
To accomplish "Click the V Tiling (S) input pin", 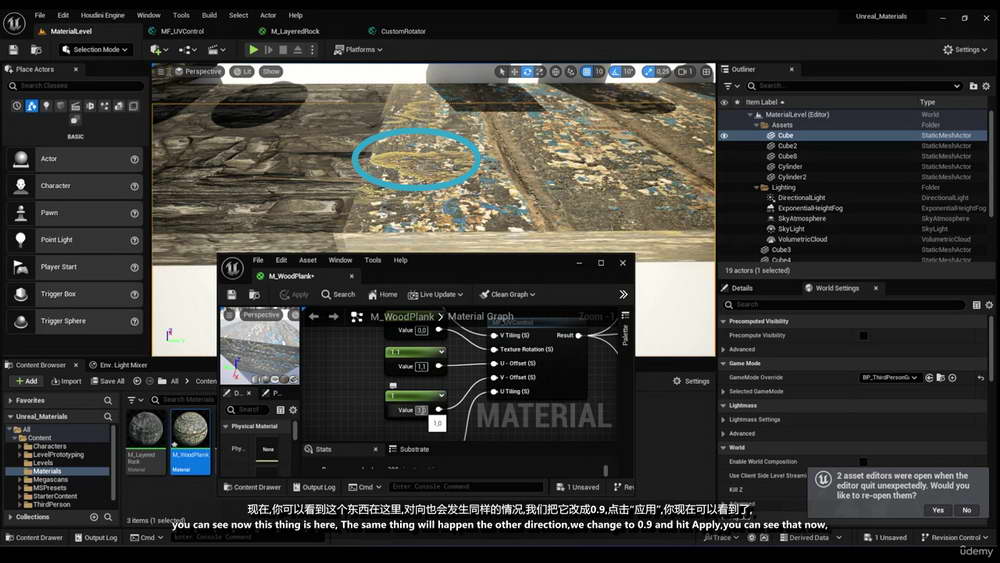I will [494, 335].
